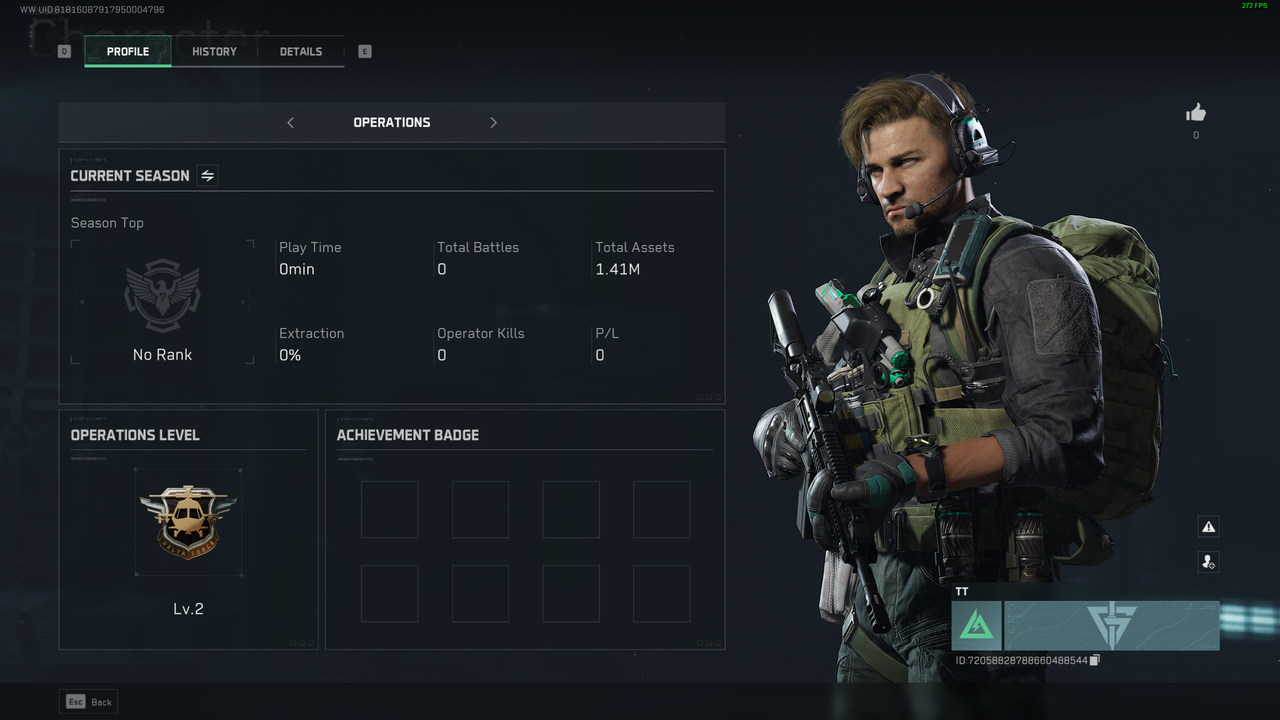1280x720 pixels.
Task: Click the Lv.2 helicopter operations badge
Action: pos(188,522)
